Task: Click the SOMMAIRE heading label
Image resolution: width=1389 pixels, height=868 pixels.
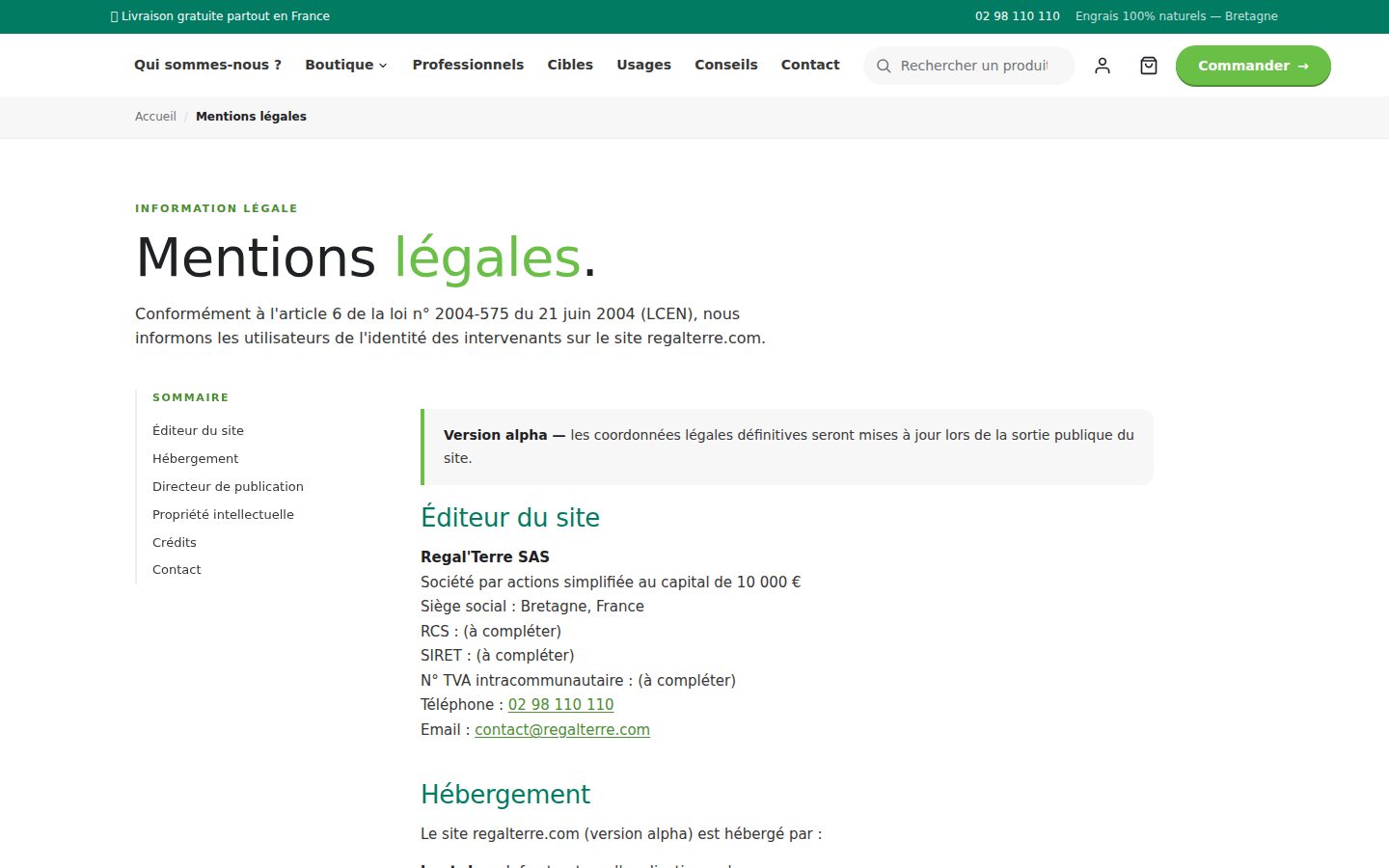Action: 191,397
